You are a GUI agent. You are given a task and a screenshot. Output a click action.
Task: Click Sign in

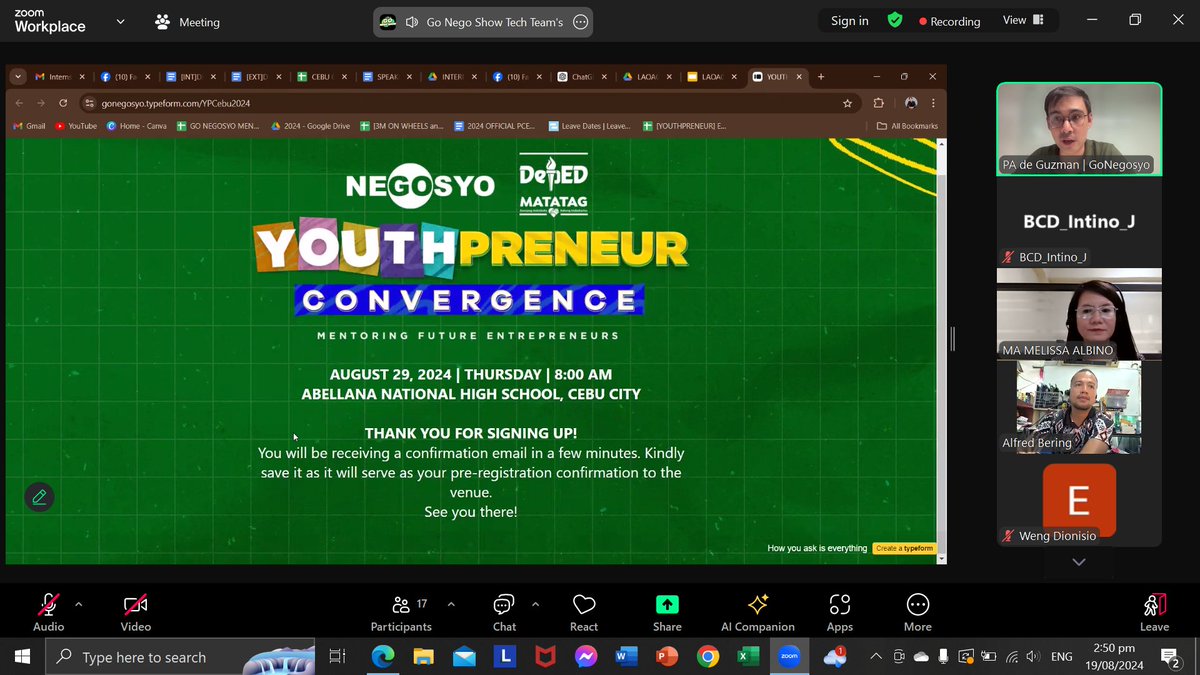pyautogui.click(x=850, y=21)
